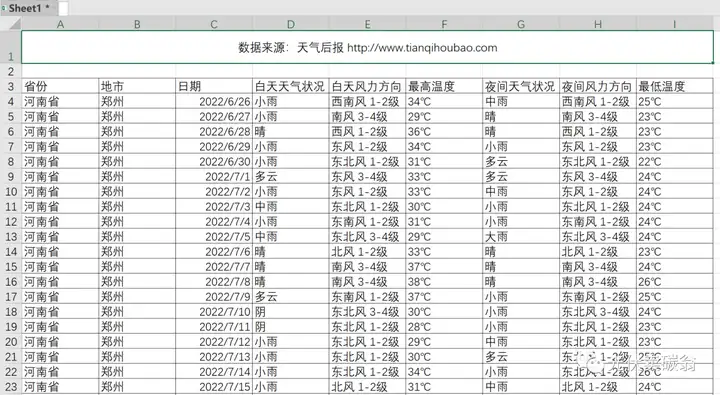The image size is (720, 395).
Task: Select the 38℃ high temperature cell
Action: click(x=444, y=282)
